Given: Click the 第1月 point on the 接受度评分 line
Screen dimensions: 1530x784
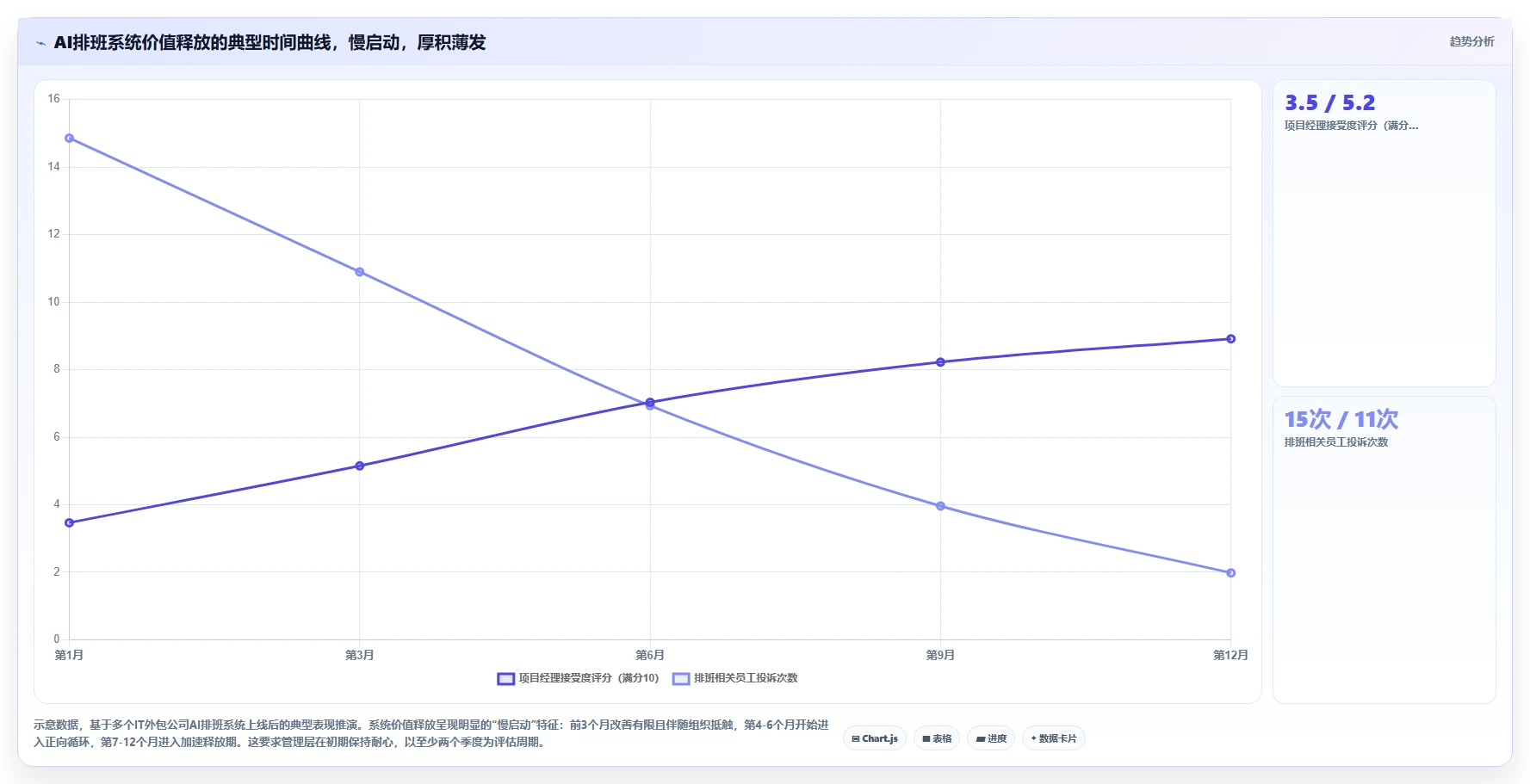Looking at the screenshot, I should (70, 522).
